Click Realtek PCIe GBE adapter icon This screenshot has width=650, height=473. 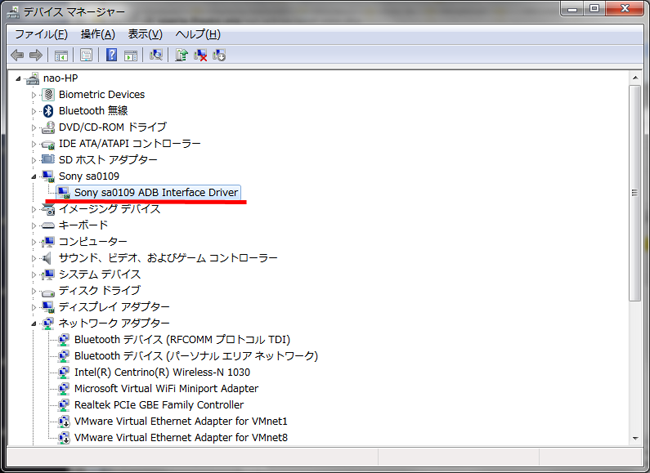[x=63, y=405]
